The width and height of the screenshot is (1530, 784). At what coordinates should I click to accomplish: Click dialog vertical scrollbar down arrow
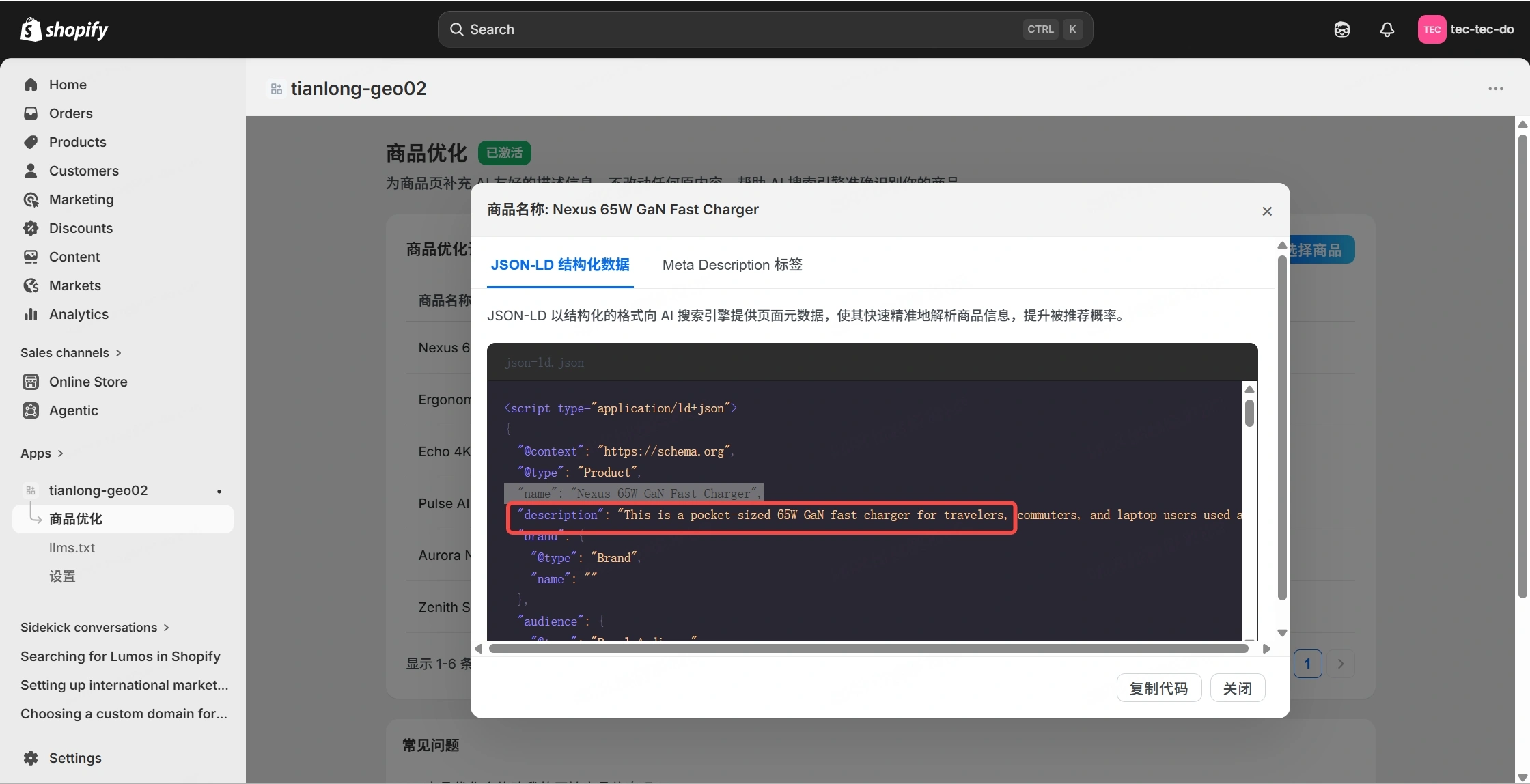pos(1282,633)
